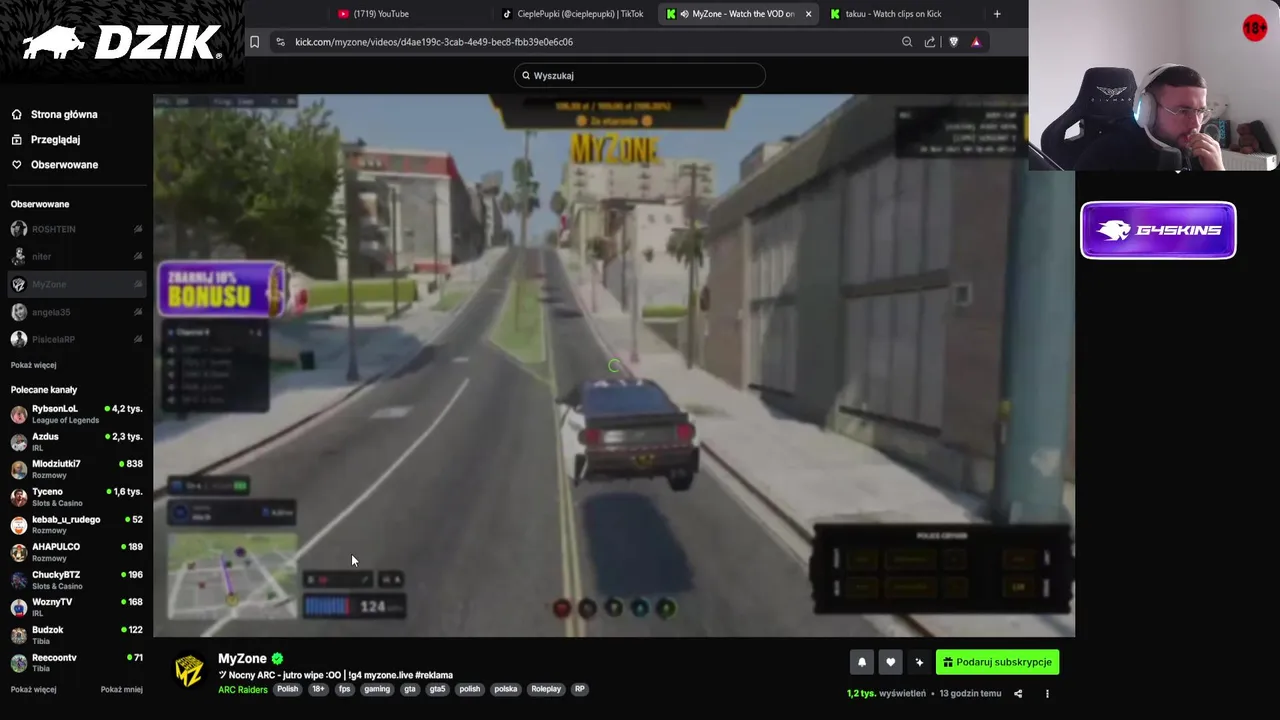Open recommended channel WoznyTV
The width and height of the screenshot is (1280, 720).
coord(77,607)
